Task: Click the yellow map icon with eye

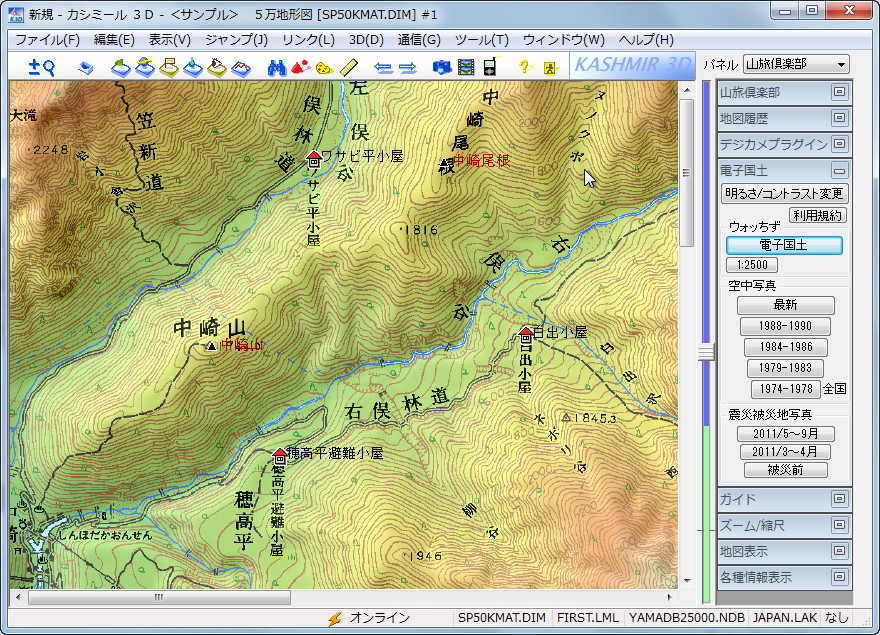Action: click(x=217, y=67)
